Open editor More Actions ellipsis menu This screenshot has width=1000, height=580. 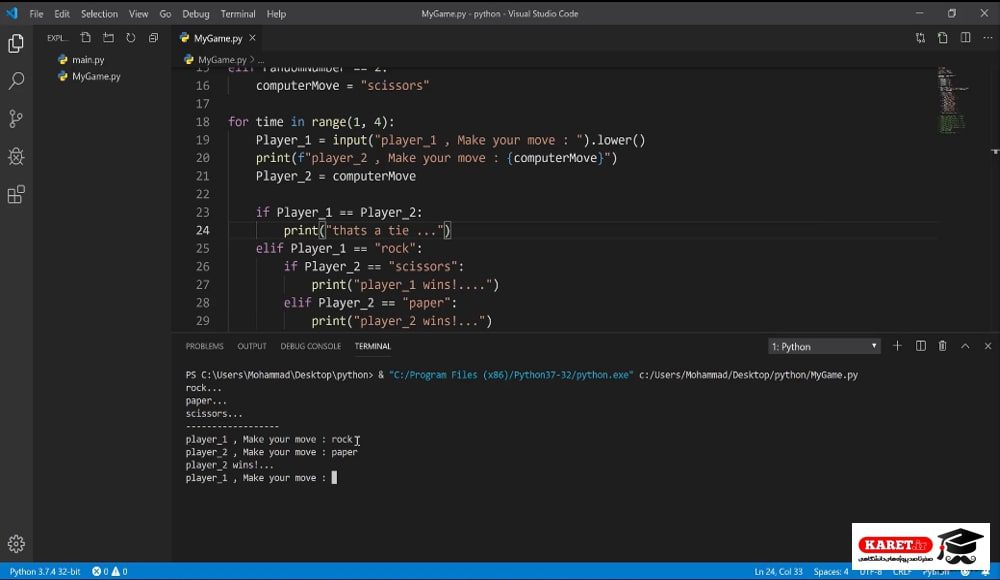[x=988, y=38]
